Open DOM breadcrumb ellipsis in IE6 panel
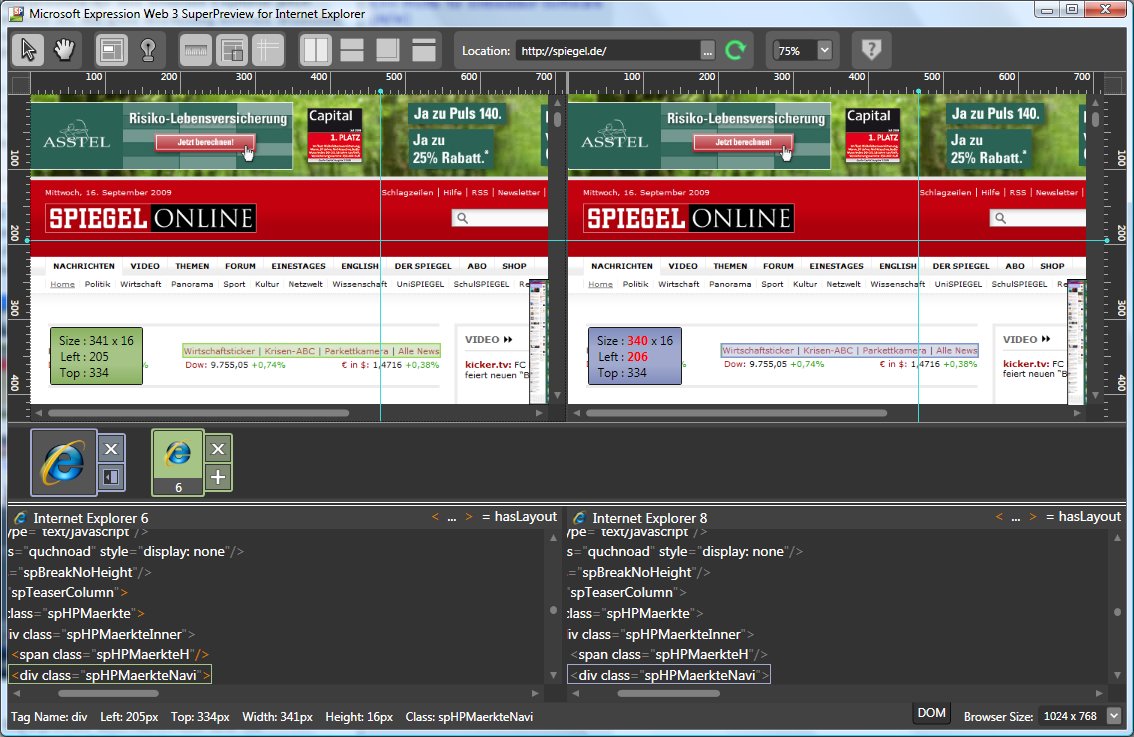Screen dimensions: 1134x737 pyautogui.click(x=452, y=518)
